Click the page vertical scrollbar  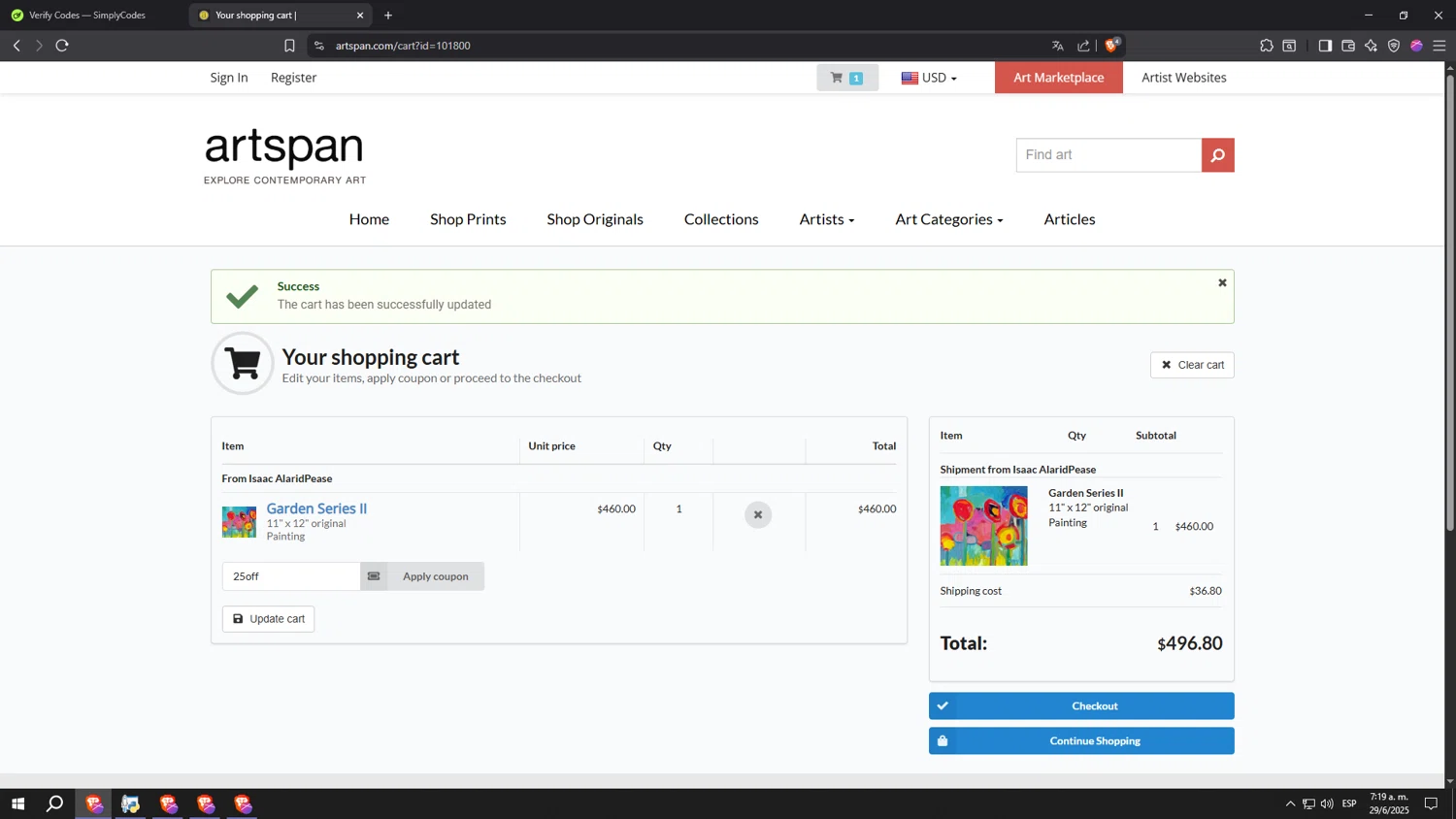(x=1450, y=301)
